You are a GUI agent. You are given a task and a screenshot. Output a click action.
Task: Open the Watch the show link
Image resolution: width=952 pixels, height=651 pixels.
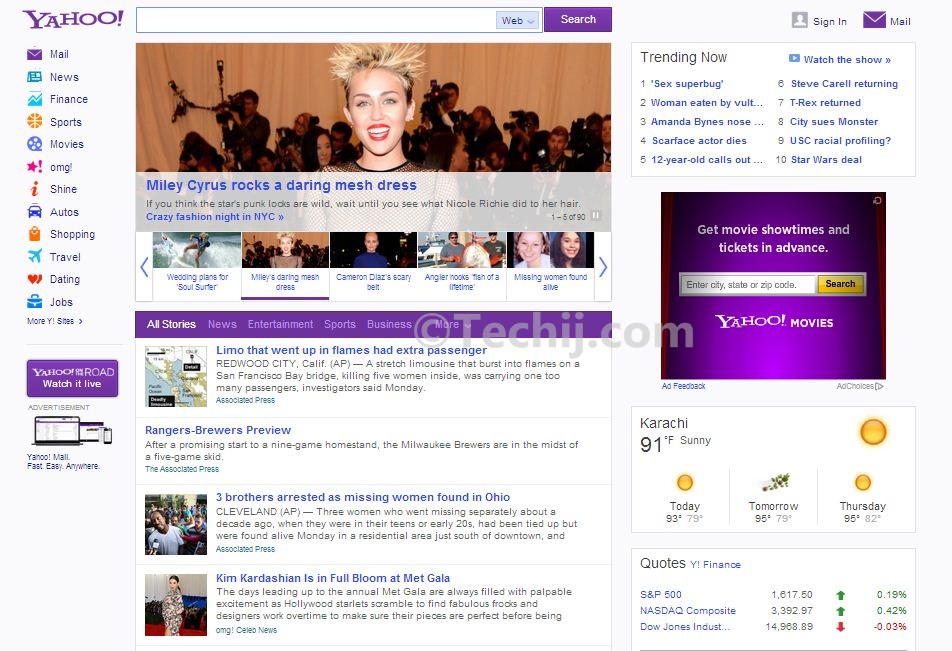840,60
